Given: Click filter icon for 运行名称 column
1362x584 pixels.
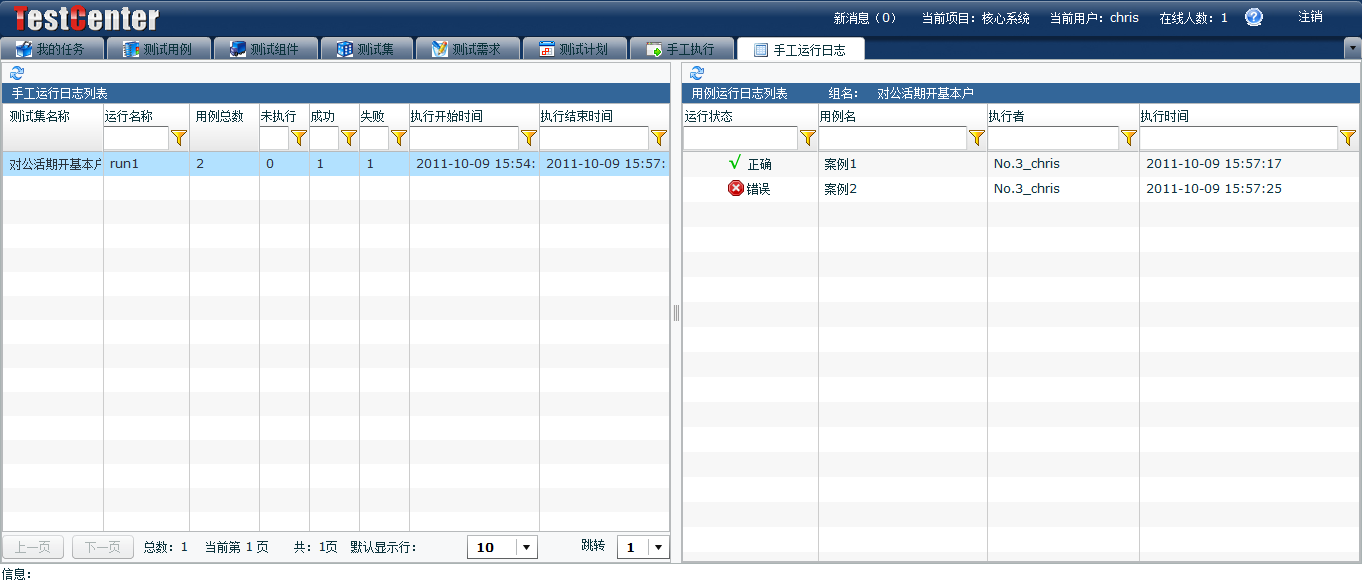Looking at the screenshot, I should point(179,138).
